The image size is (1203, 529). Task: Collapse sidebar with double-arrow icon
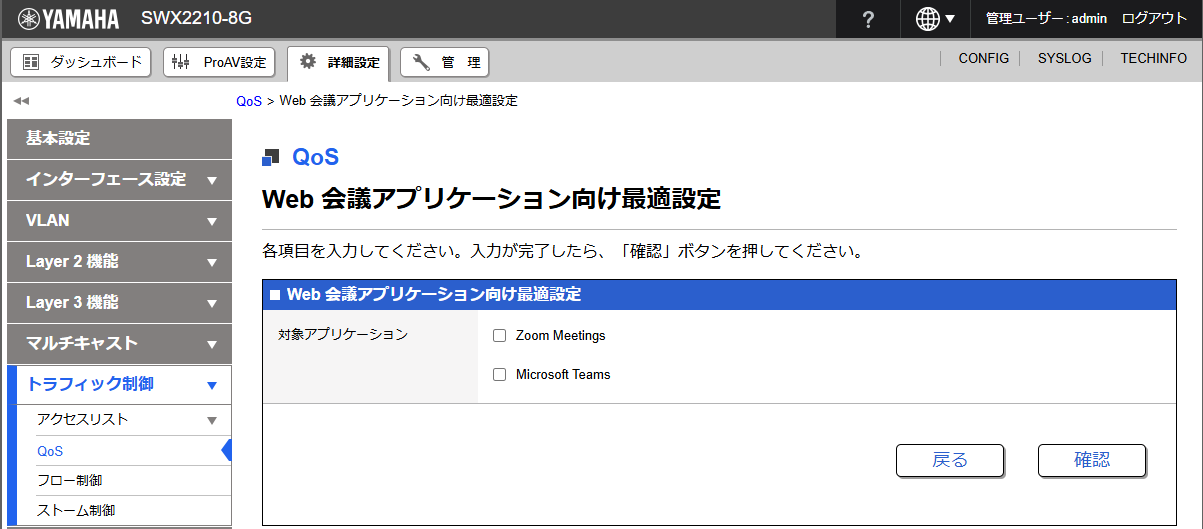(21, 101)
